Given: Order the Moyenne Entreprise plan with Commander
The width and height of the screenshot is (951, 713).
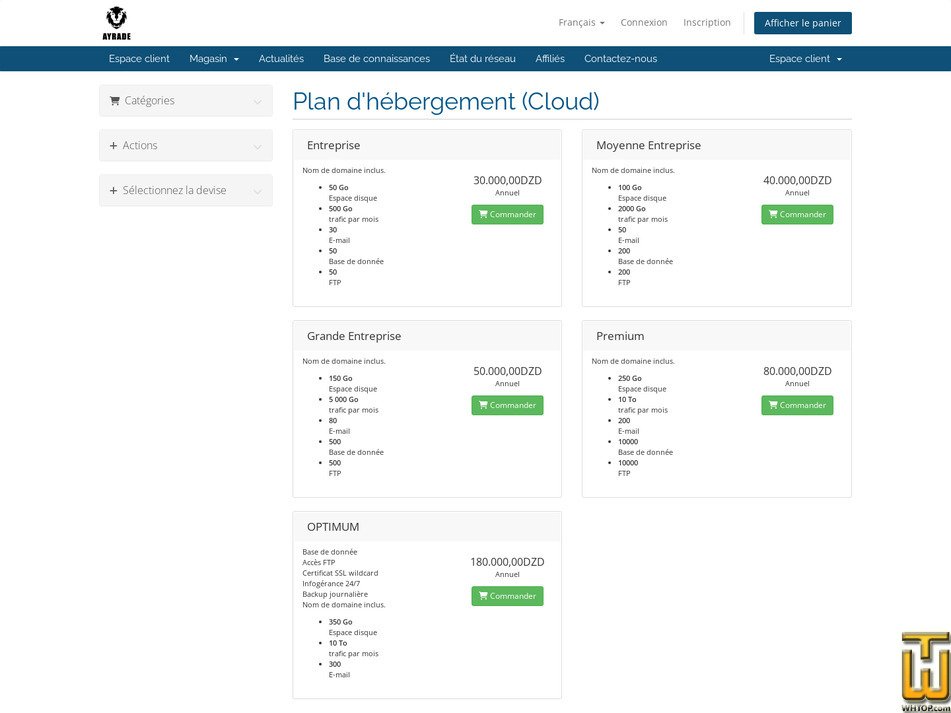Looking at the screenshot, I should click(797, 215).
